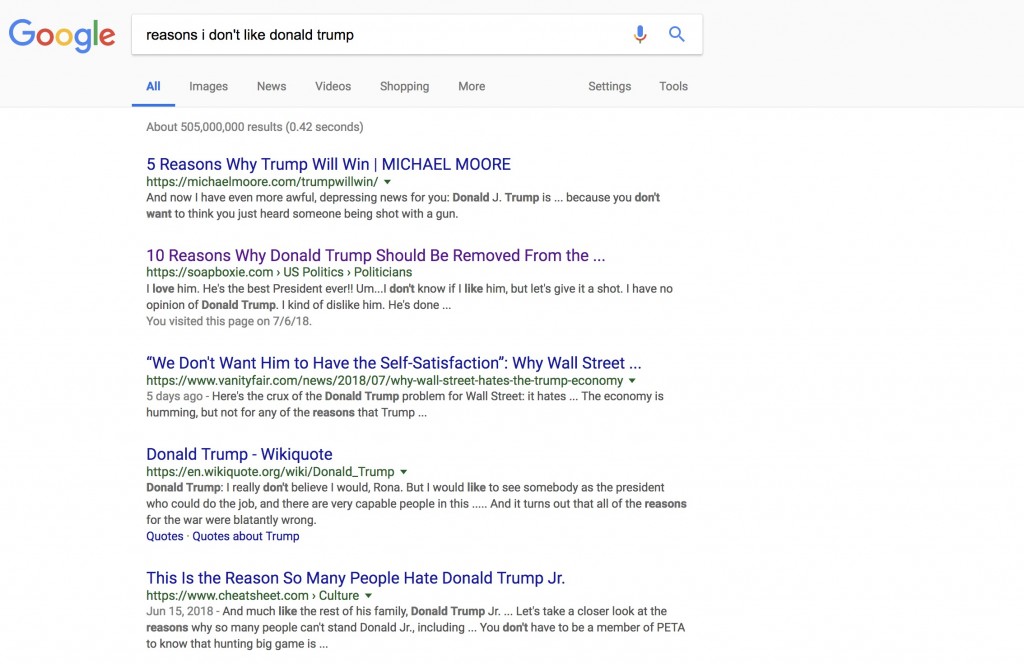1024x664 pixels.
Task: Open "5 Reasons Why Trump Will Win" result
Action: click(328, 164)
